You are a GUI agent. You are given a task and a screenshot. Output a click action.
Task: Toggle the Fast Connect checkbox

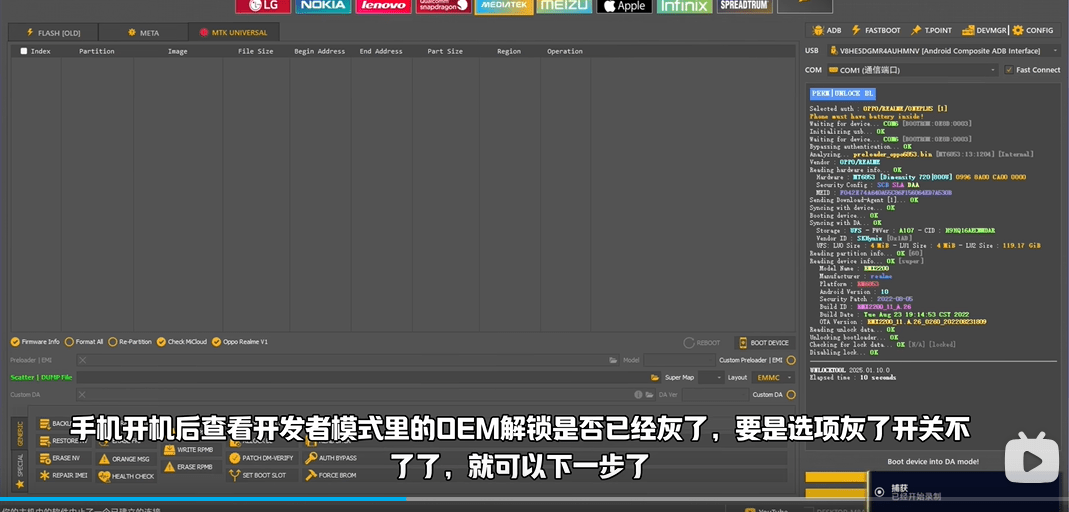pos(1032,70)
